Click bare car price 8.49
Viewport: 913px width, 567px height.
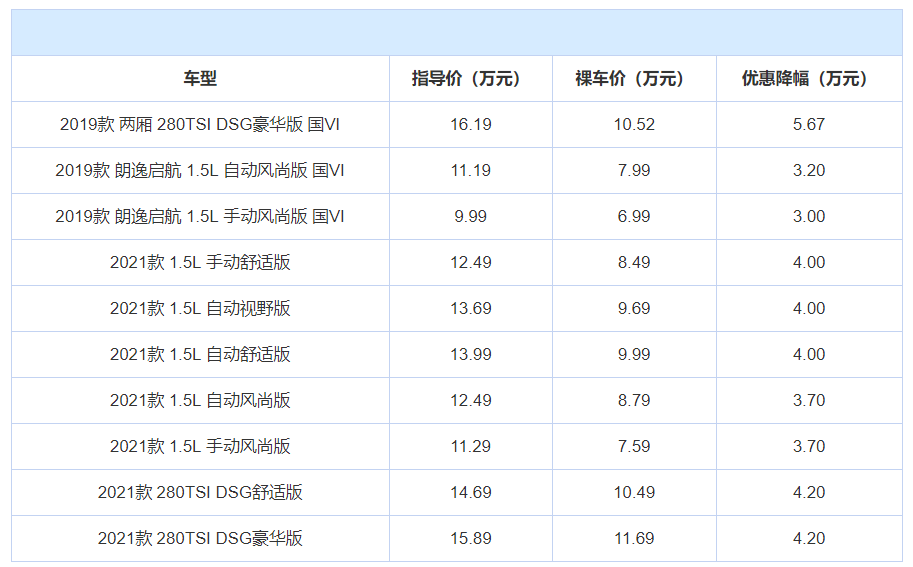pos(634,263)
